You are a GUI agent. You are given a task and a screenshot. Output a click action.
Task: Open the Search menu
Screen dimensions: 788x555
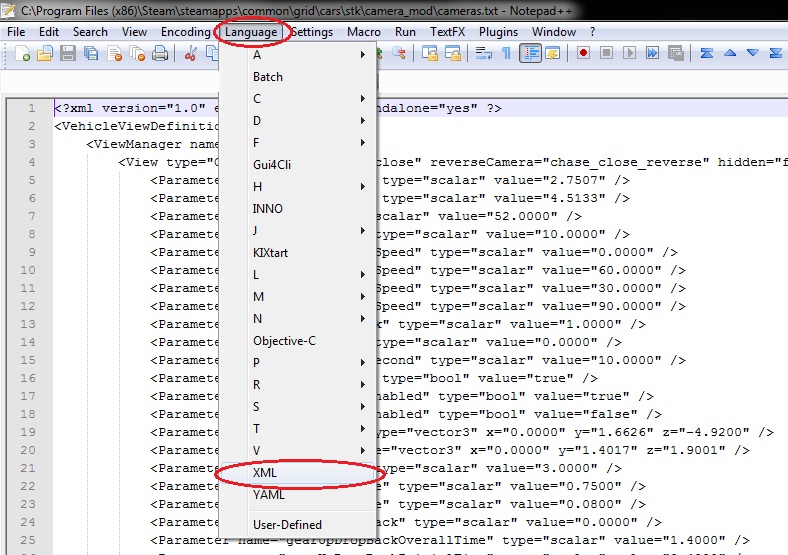[90, 32]
